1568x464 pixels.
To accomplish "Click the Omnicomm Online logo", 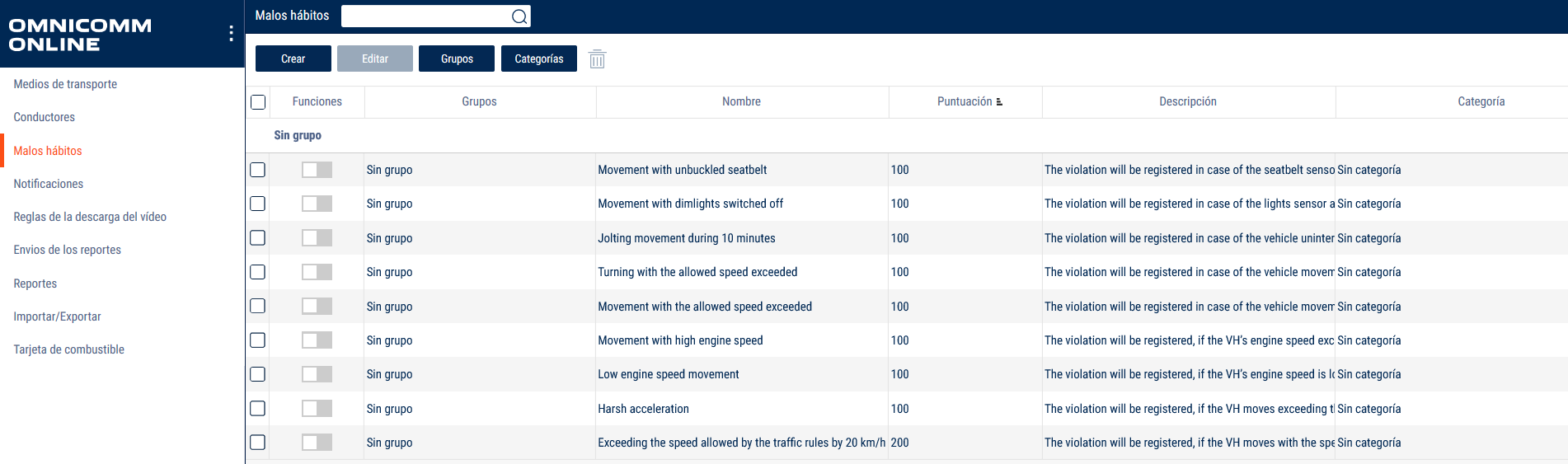I will click(x=81, y=35).
